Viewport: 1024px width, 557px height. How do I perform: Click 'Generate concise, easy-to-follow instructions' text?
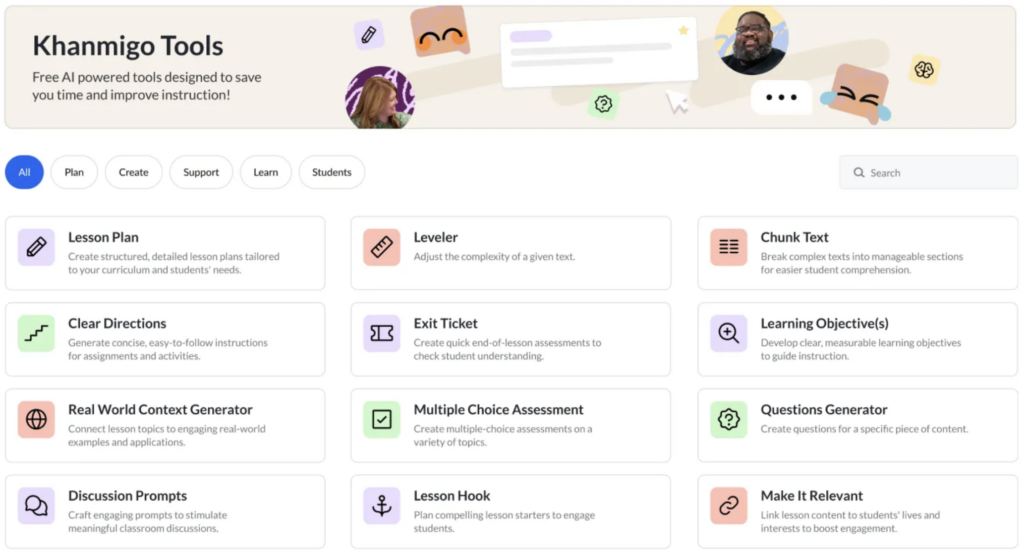click(168, 343)
